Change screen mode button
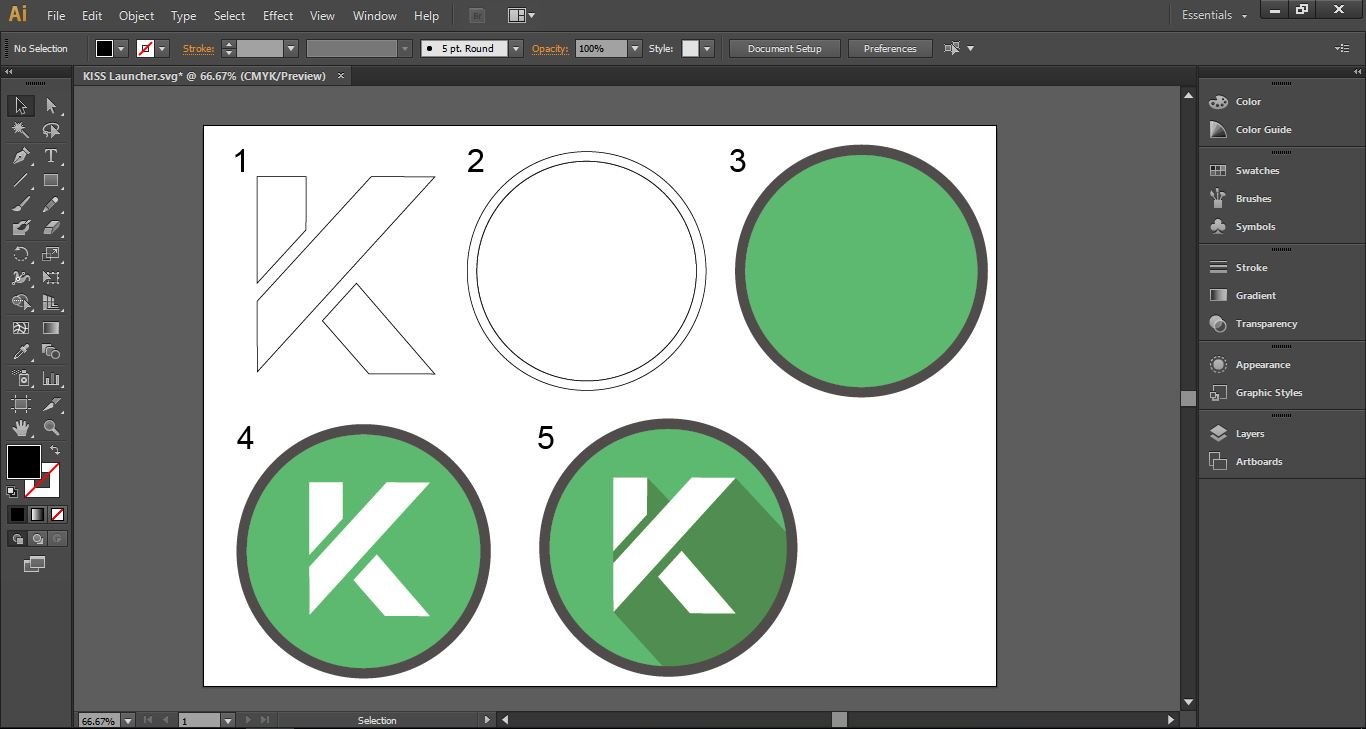The image size is (1366, 729). click(x=35, y=564)
